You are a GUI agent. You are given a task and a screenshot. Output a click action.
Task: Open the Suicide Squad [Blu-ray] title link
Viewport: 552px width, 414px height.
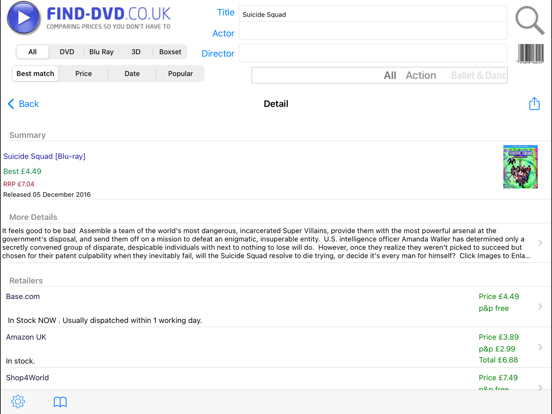tap(44, 156)
